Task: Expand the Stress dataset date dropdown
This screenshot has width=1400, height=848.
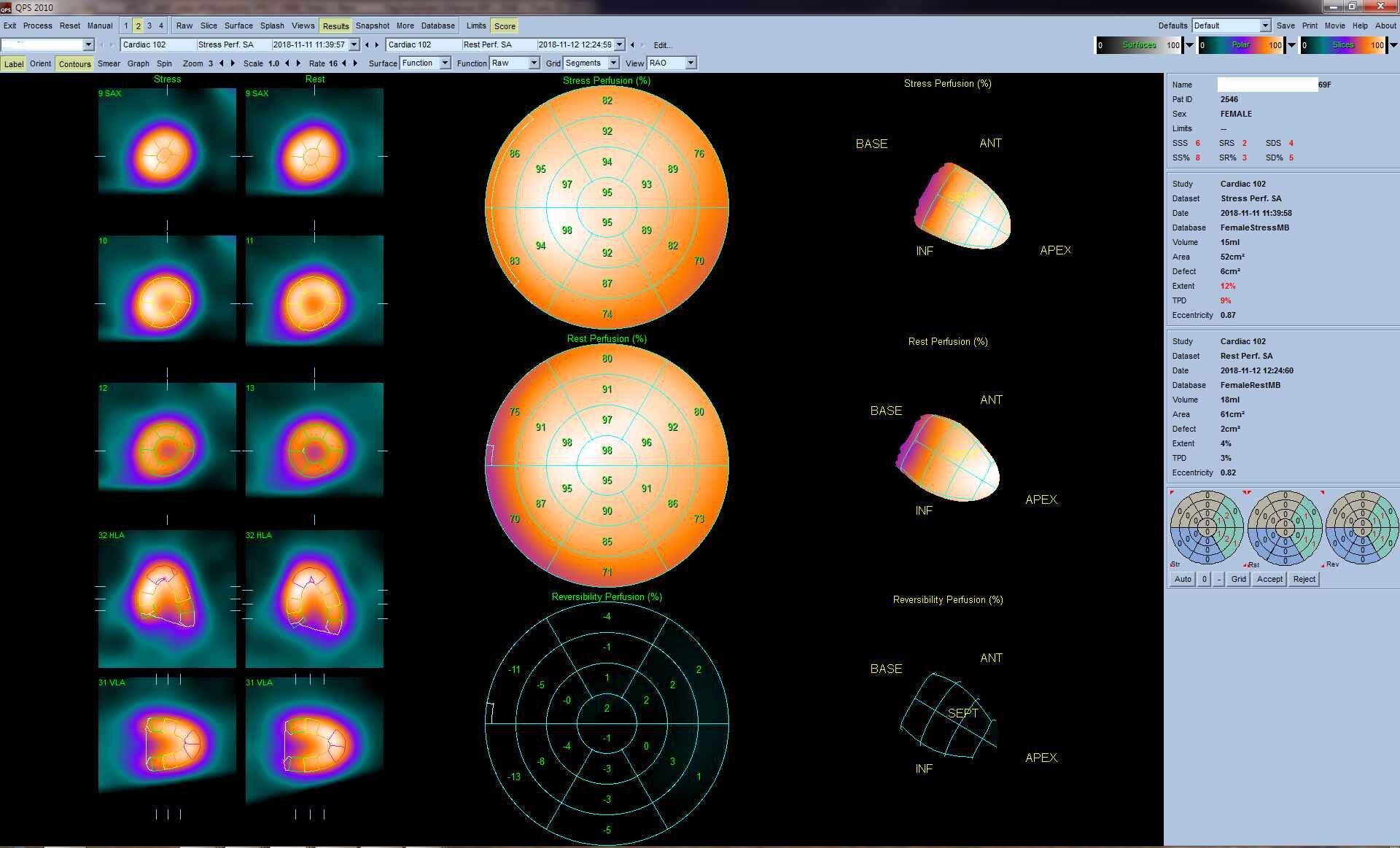Action: coord(354,44)
